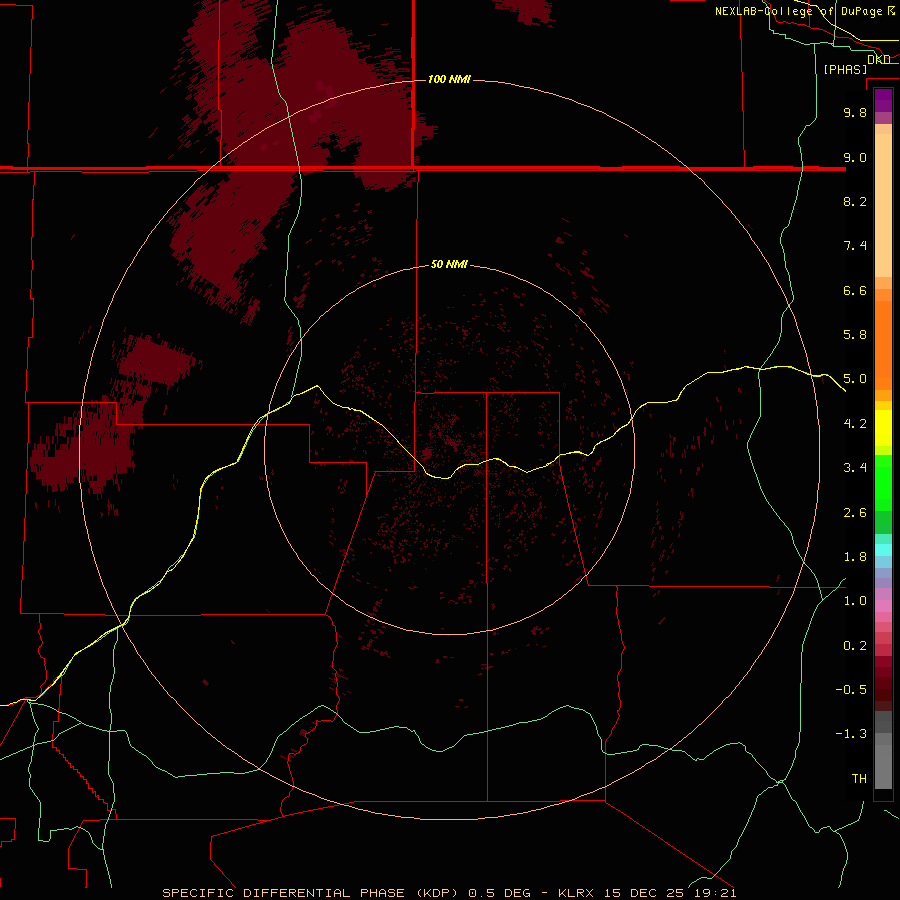Click the 5.8 scale value
The image size is (900, 900).
pos(855,335)
